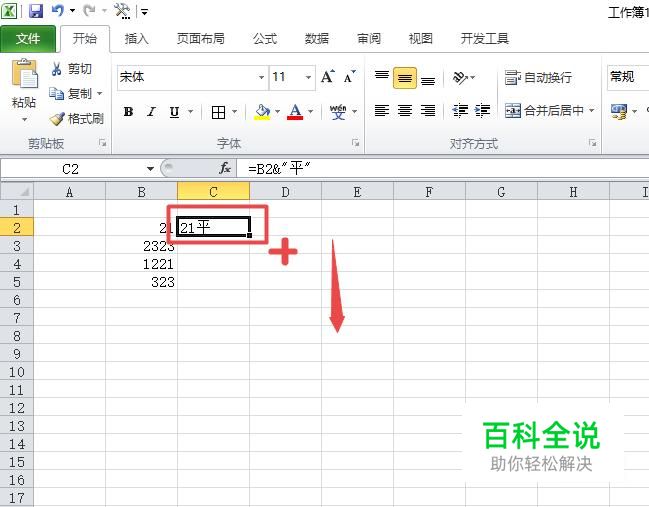
Task: Increase font size with large A icon
Action: 327,77
